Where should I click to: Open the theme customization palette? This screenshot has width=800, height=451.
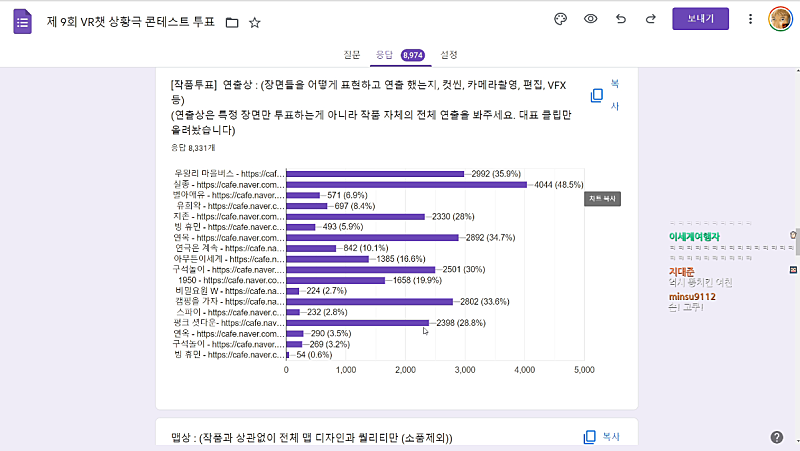(x=560, y=19)
